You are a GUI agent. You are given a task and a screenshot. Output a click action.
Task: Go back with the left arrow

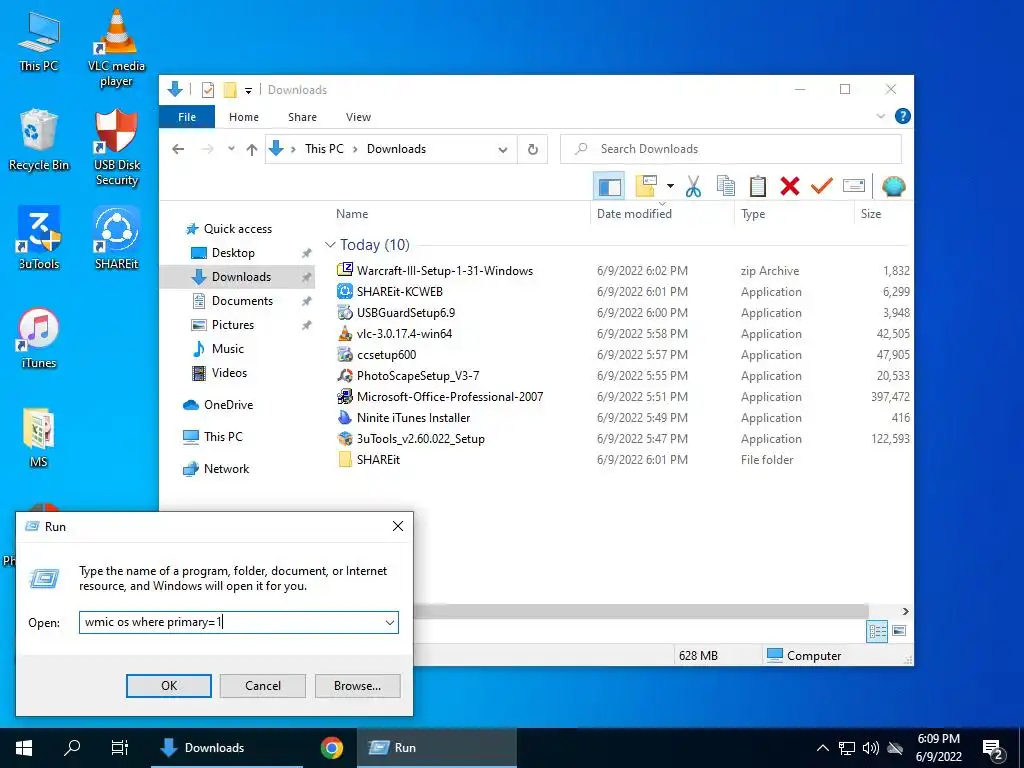pos(178,150)
